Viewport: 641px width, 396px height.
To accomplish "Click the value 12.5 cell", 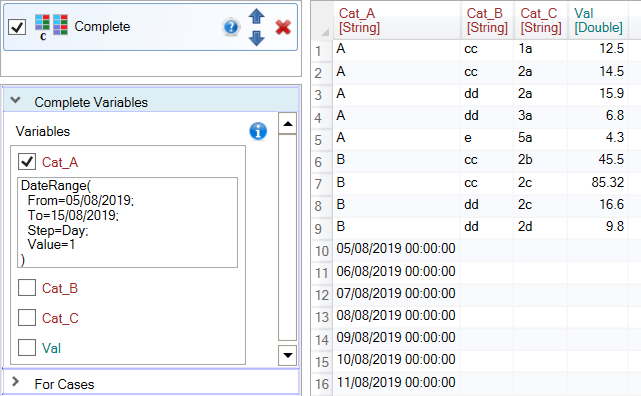I will click(x=598, y=49).
